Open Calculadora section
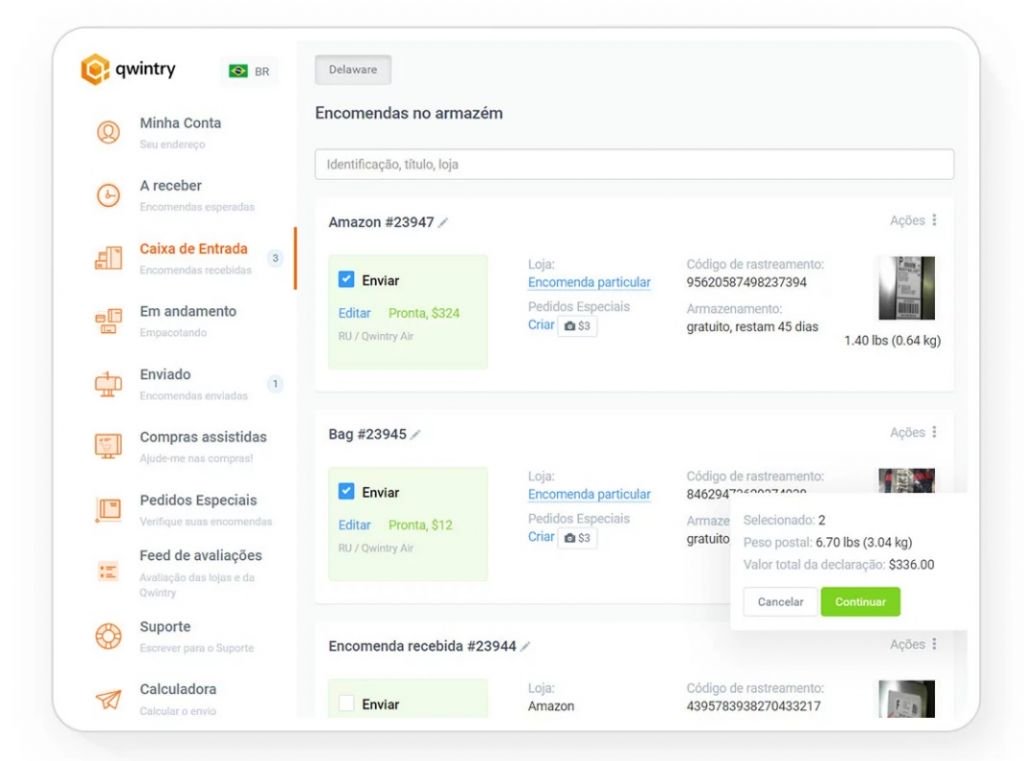The height and width of the screenshot is (761, 1024). pos(178,698)
